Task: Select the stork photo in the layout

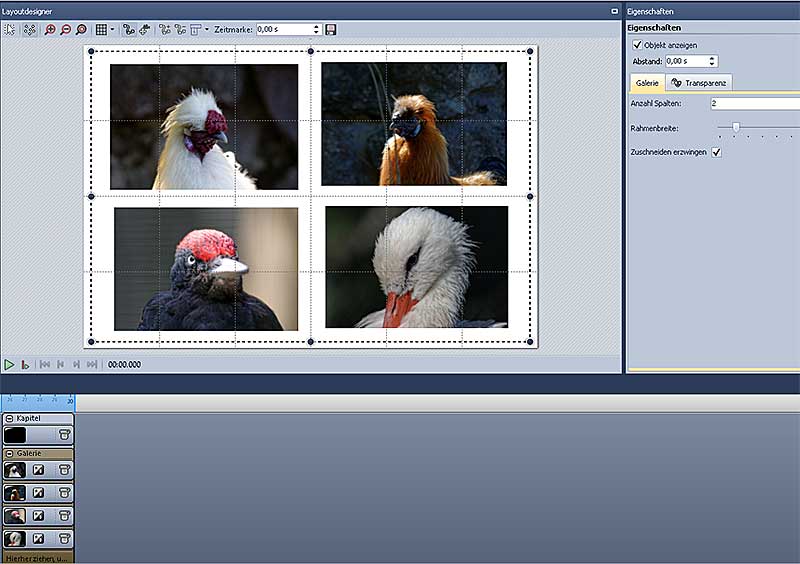Action: coord(416,267)
